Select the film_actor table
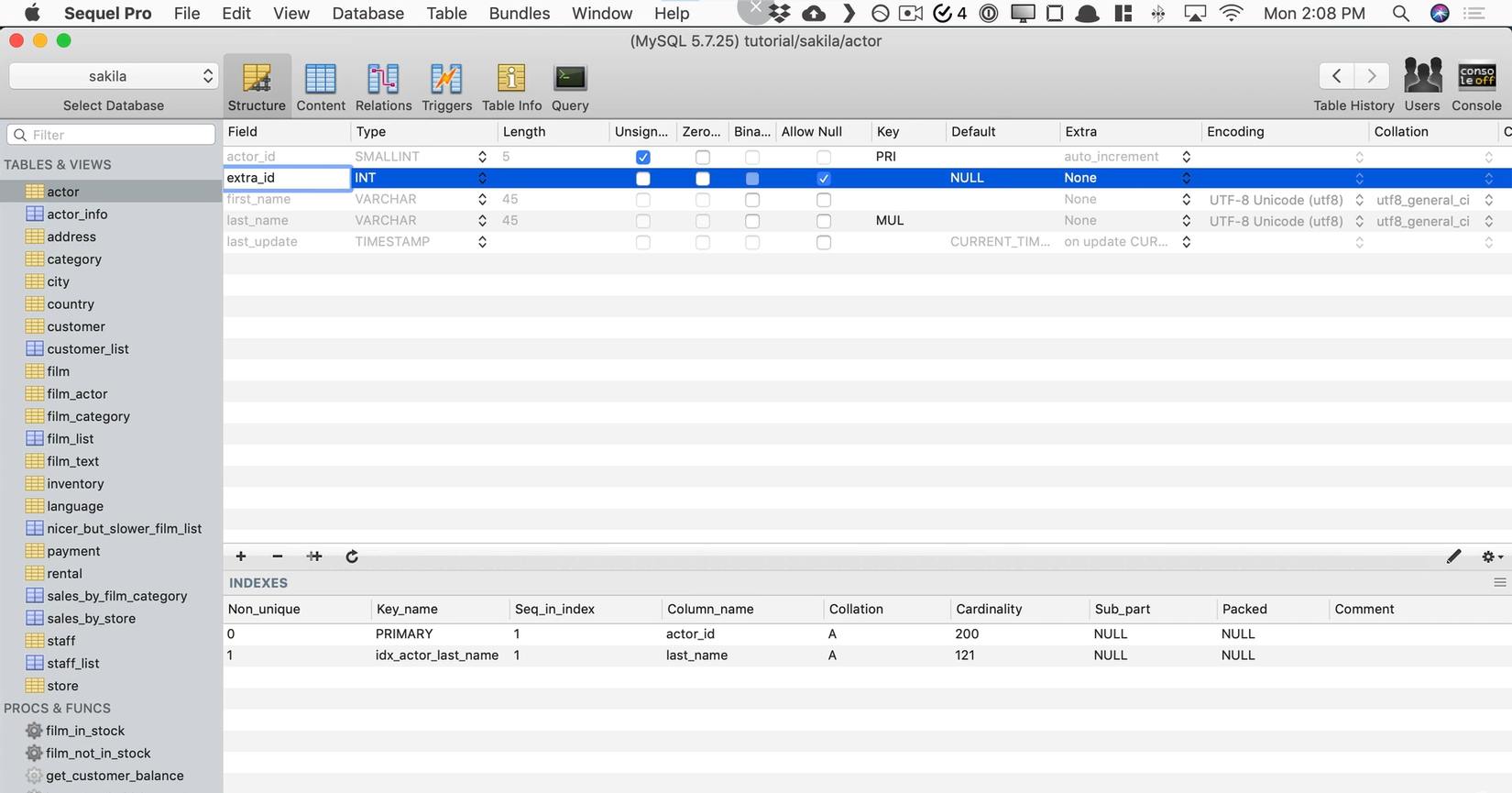This screenshot has height=793, width=1512. tap(77, 394)
